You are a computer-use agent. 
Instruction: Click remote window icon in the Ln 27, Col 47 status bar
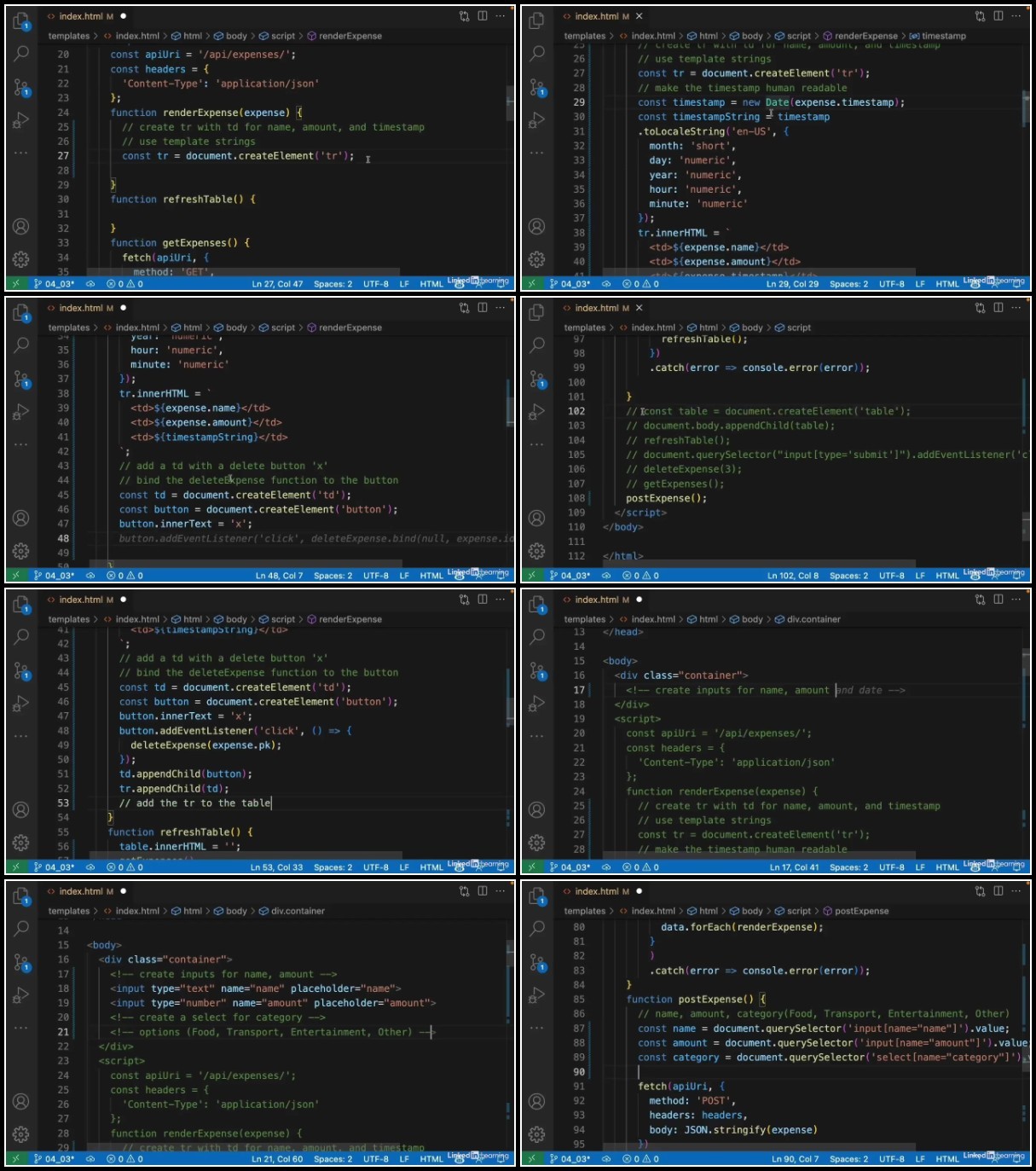point(16,284)
